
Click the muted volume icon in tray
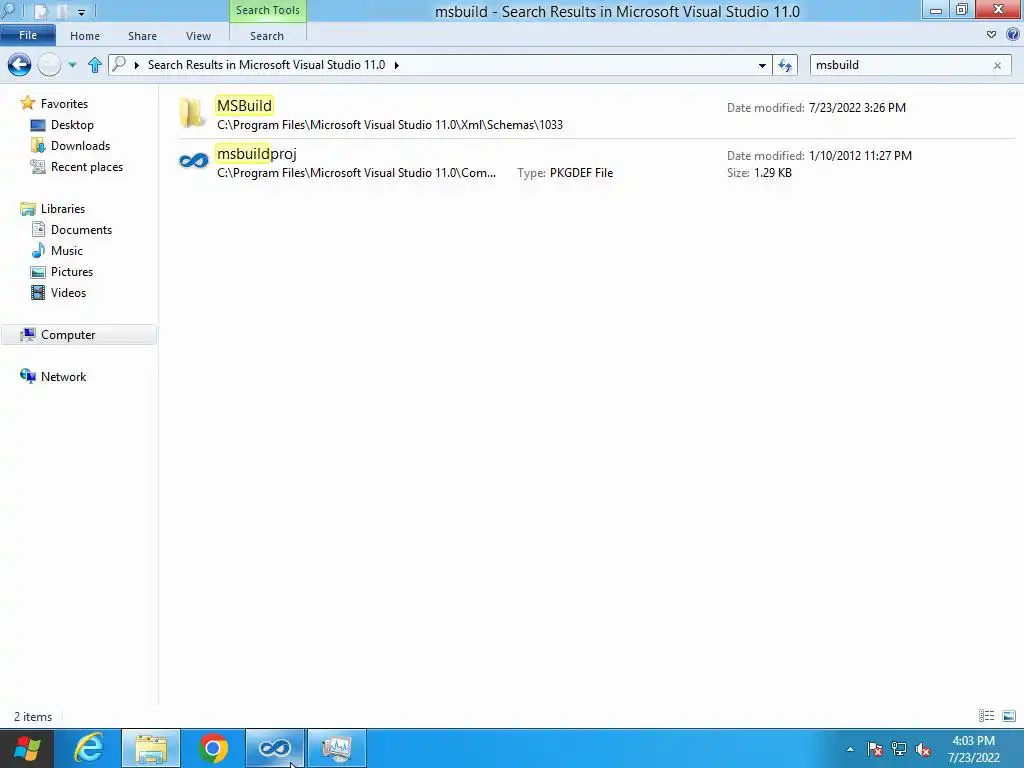923,749
